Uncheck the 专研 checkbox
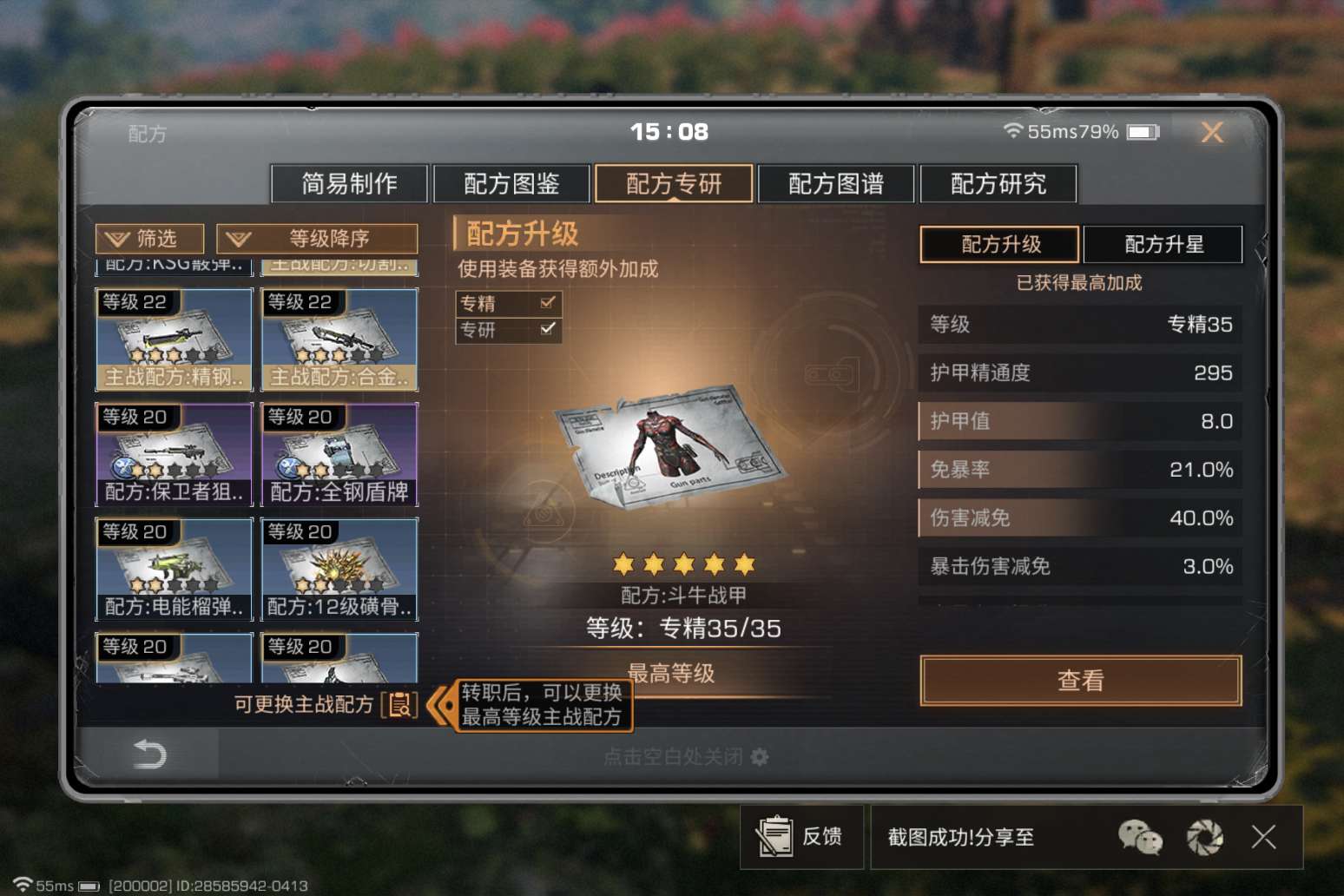 pos(548,329)
